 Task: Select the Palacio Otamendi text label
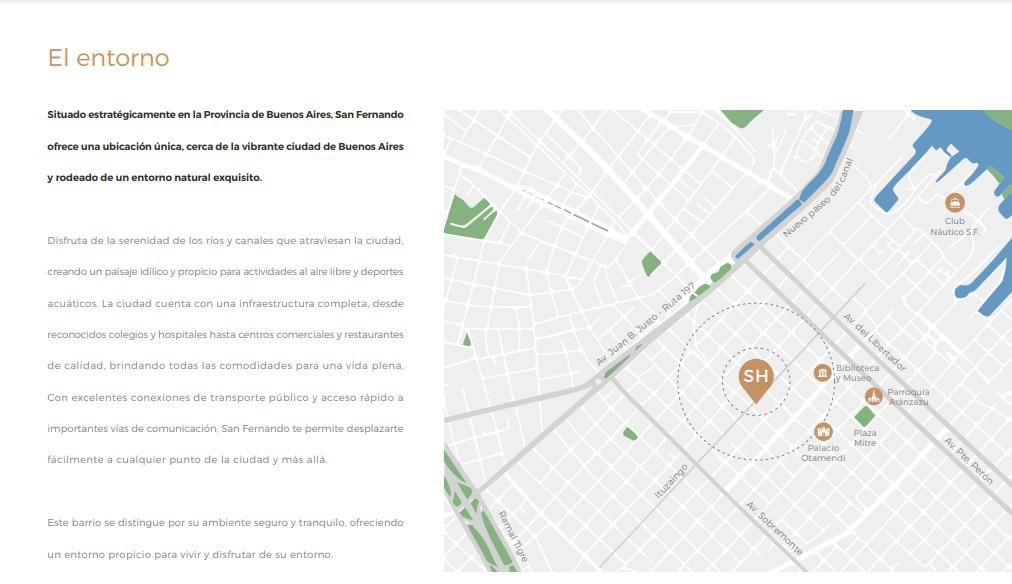pyautogui.click(x=823, y=453)
